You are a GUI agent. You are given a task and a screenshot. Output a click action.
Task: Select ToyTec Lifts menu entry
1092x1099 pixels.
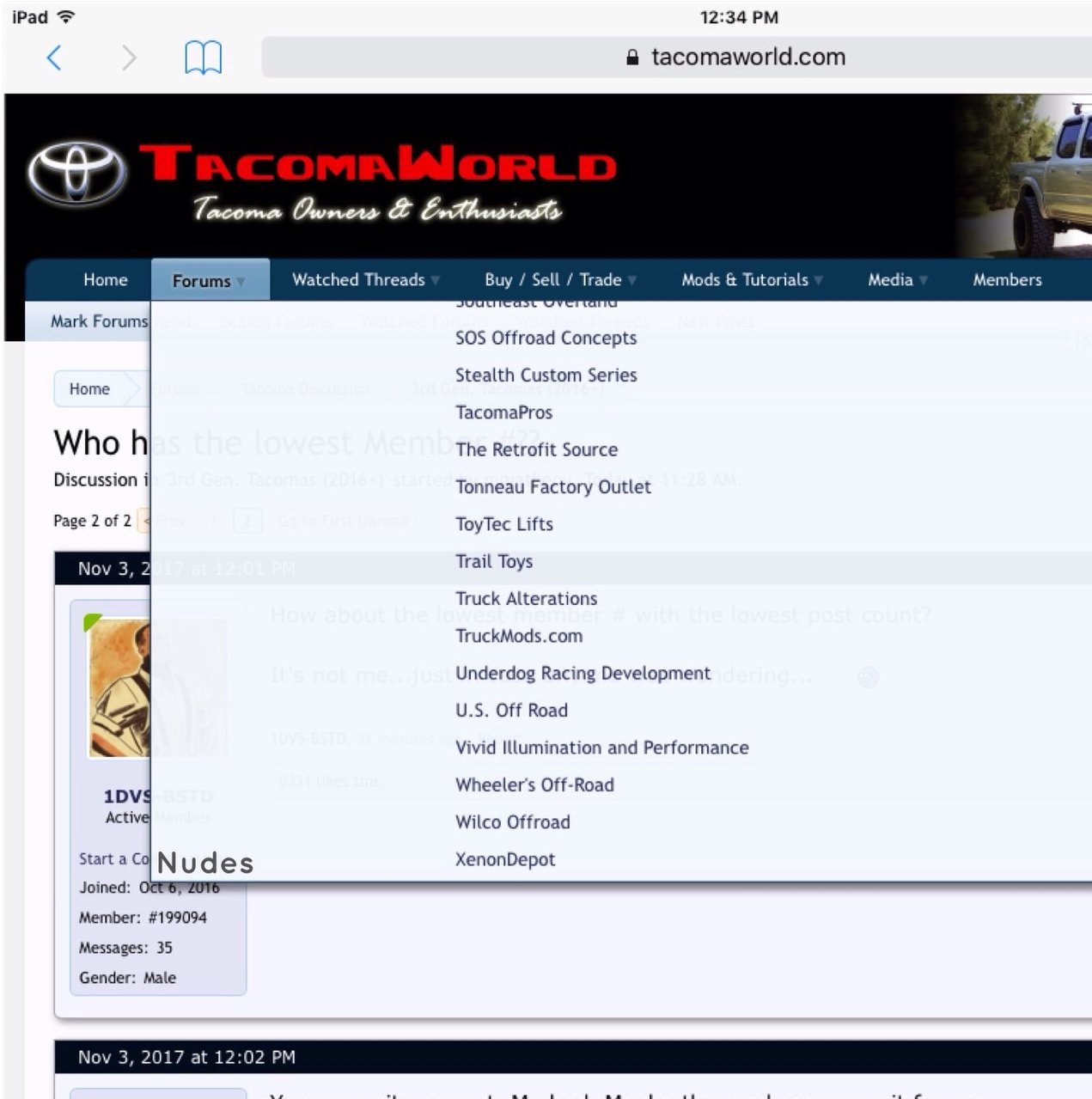pos(503,524)
